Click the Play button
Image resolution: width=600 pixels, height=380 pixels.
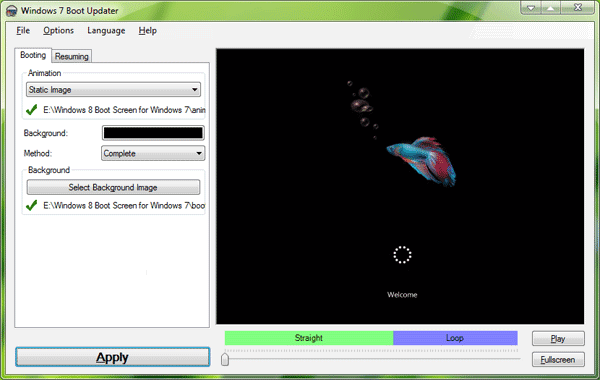click(558, 339)
